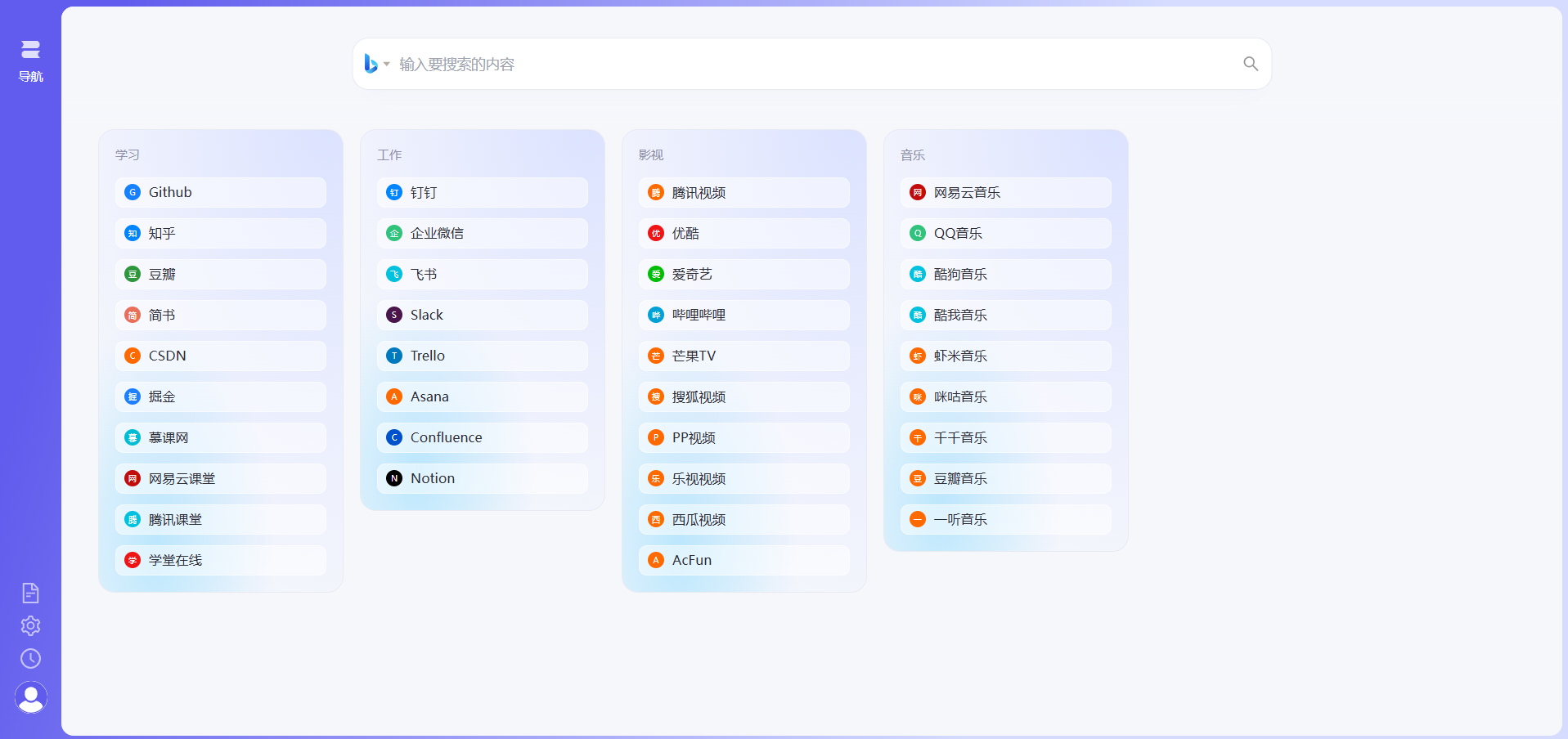Click the 企业微信 icon
The width and height of the screenshot is (1568, 739).
[394, 233]
